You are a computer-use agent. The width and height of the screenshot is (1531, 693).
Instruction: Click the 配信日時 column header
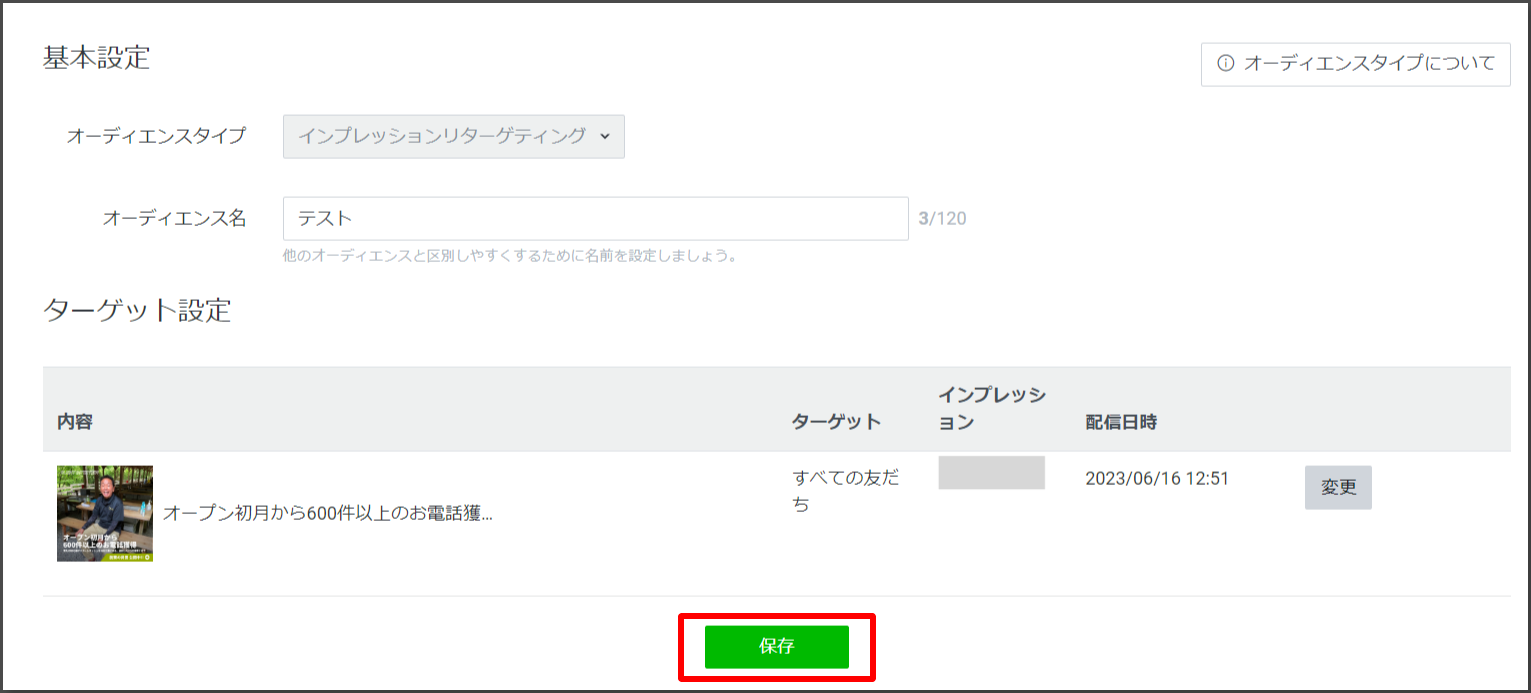tap(1121, 422)
